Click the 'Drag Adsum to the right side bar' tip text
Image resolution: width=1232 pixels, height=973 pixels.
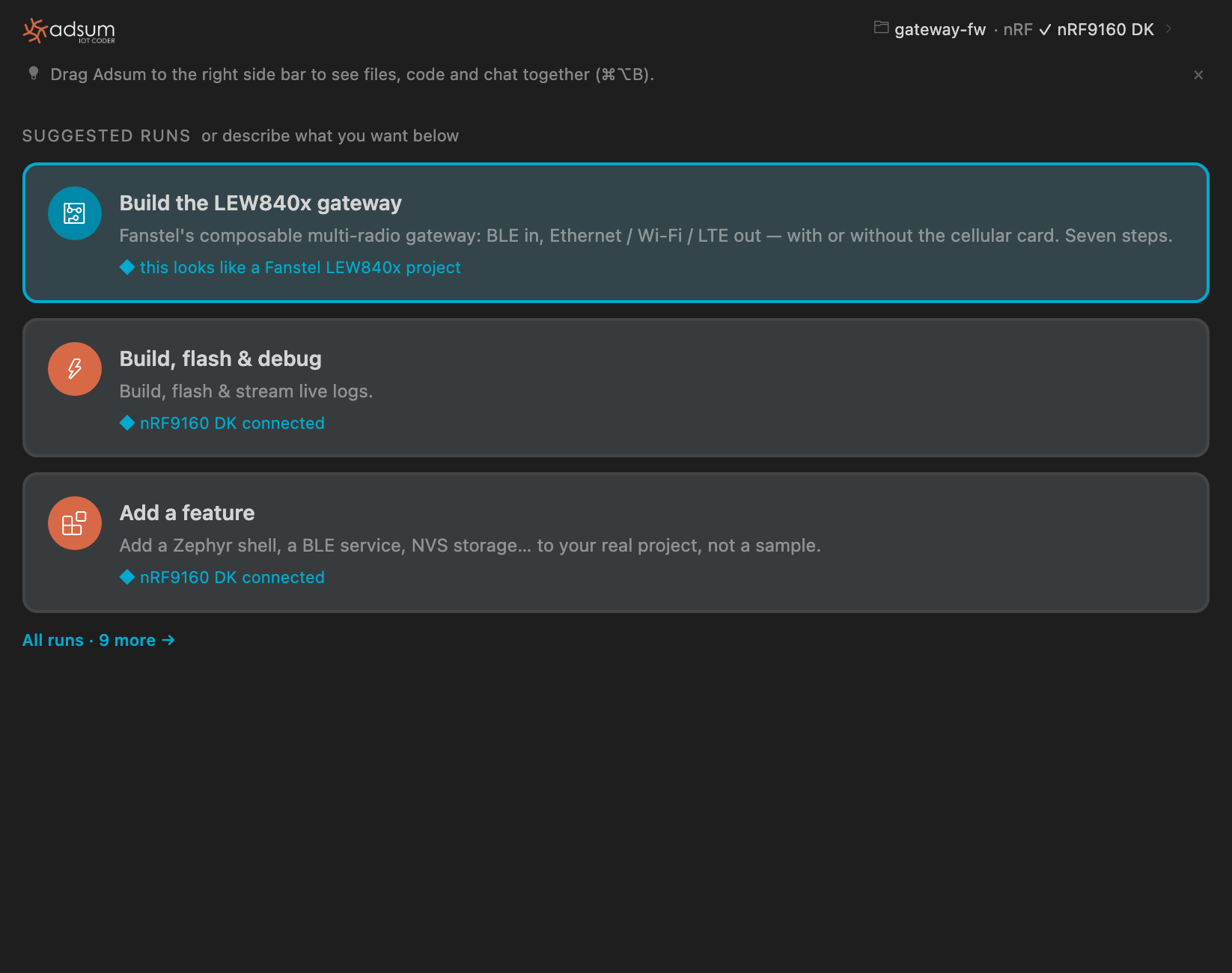pyautogui.click(x=353, y=75)
